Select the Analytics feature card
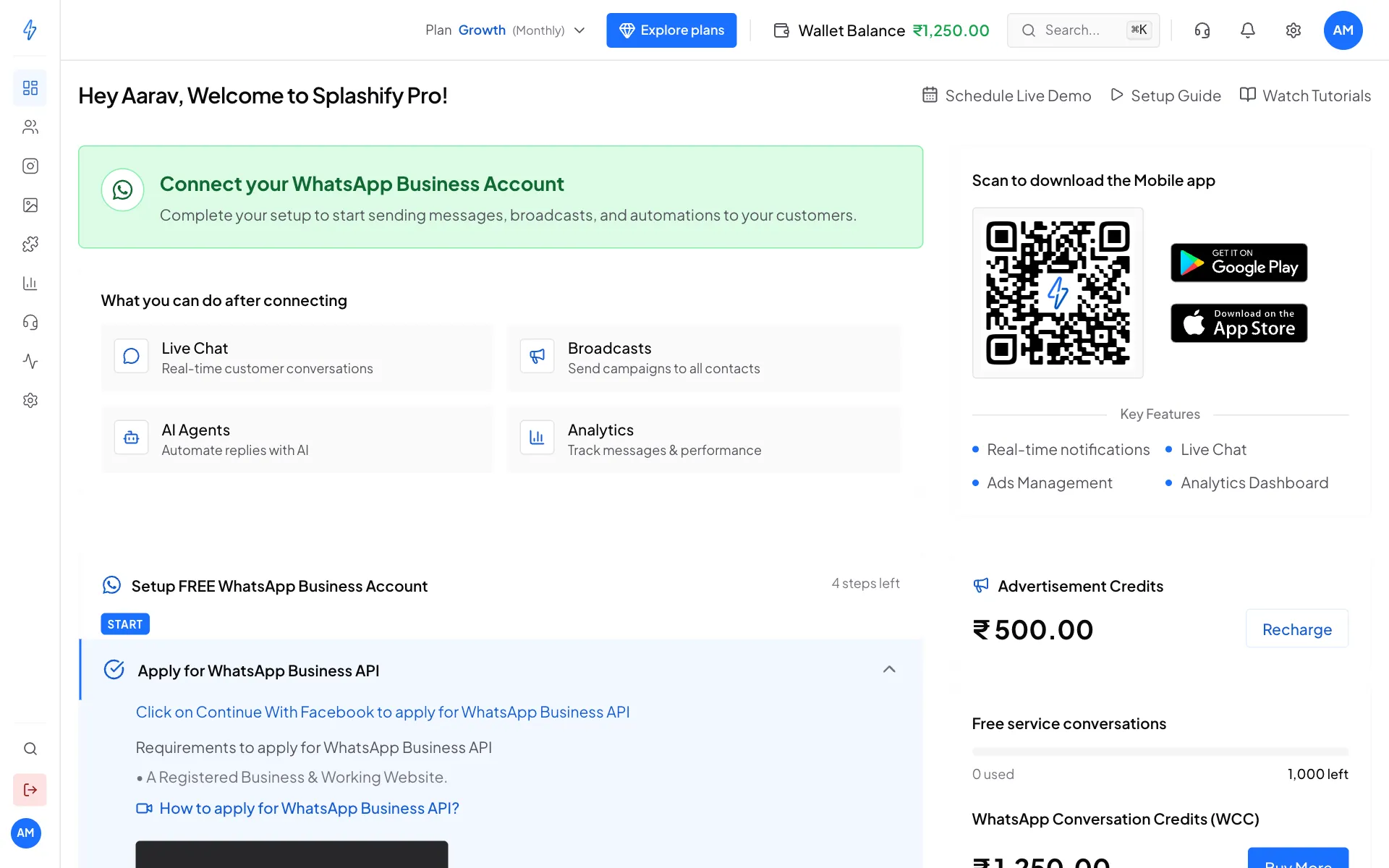This screenshot has width=1389, height=868. point(704,440)
